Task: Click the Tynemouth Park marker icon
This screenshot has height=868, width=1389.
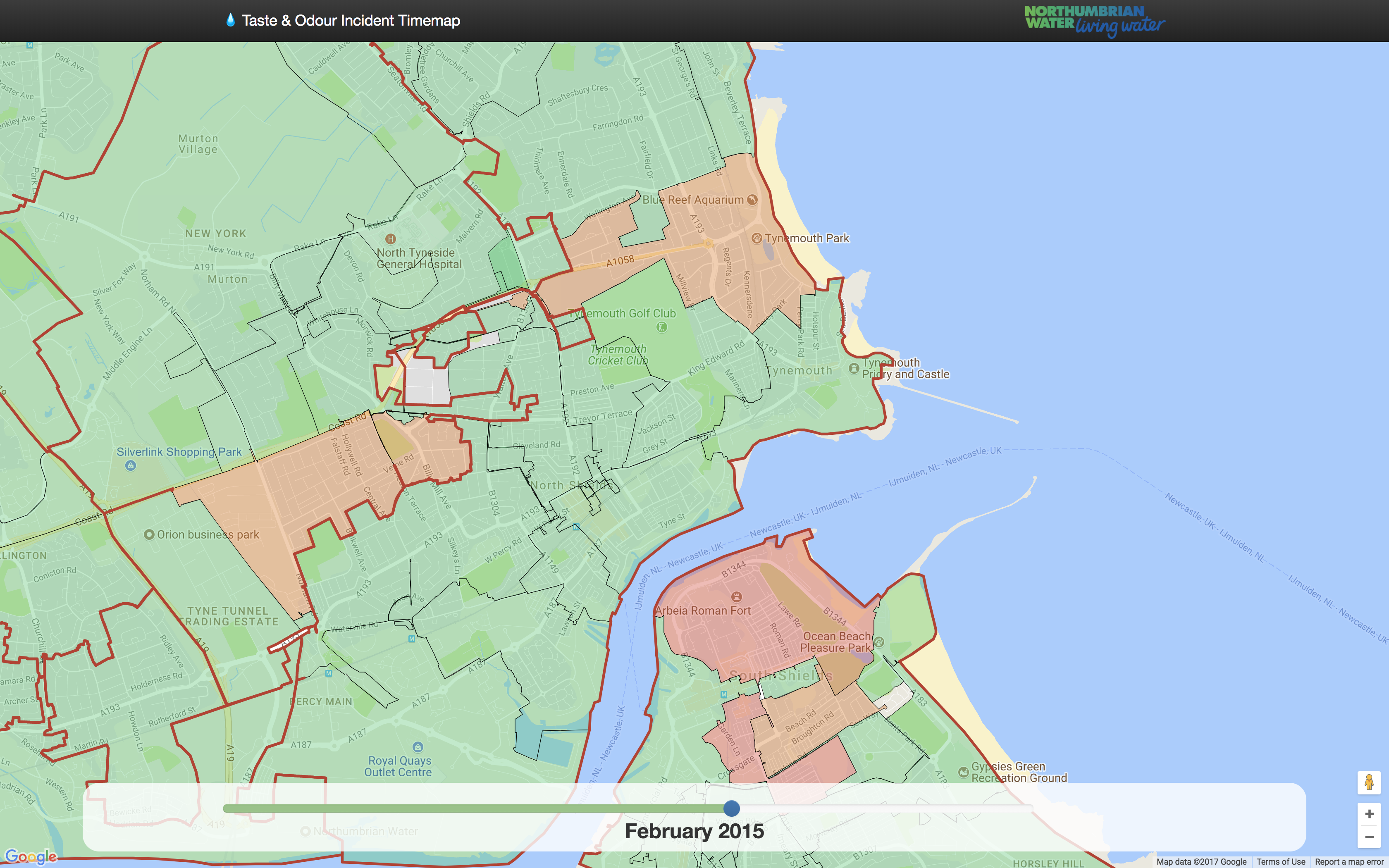Action: coord(757,238)
